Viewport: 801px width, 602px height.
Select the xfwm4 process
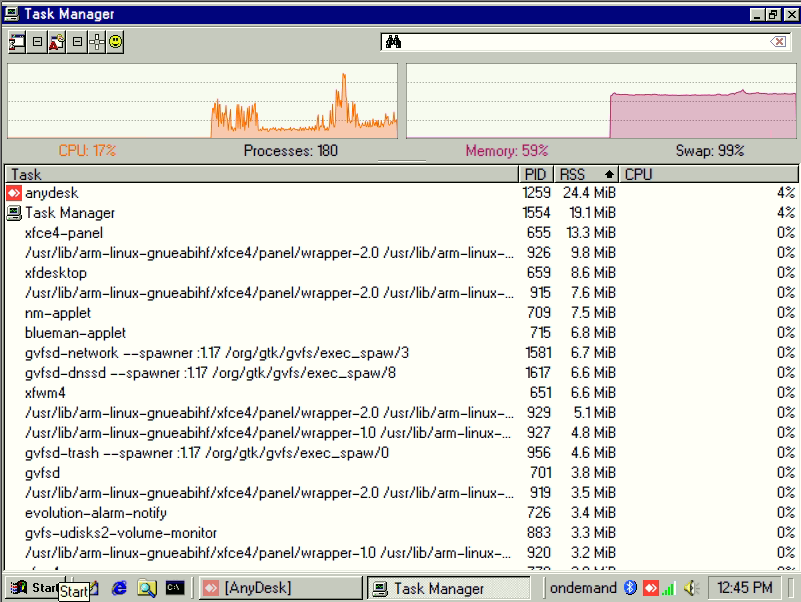tap(402, 393)
